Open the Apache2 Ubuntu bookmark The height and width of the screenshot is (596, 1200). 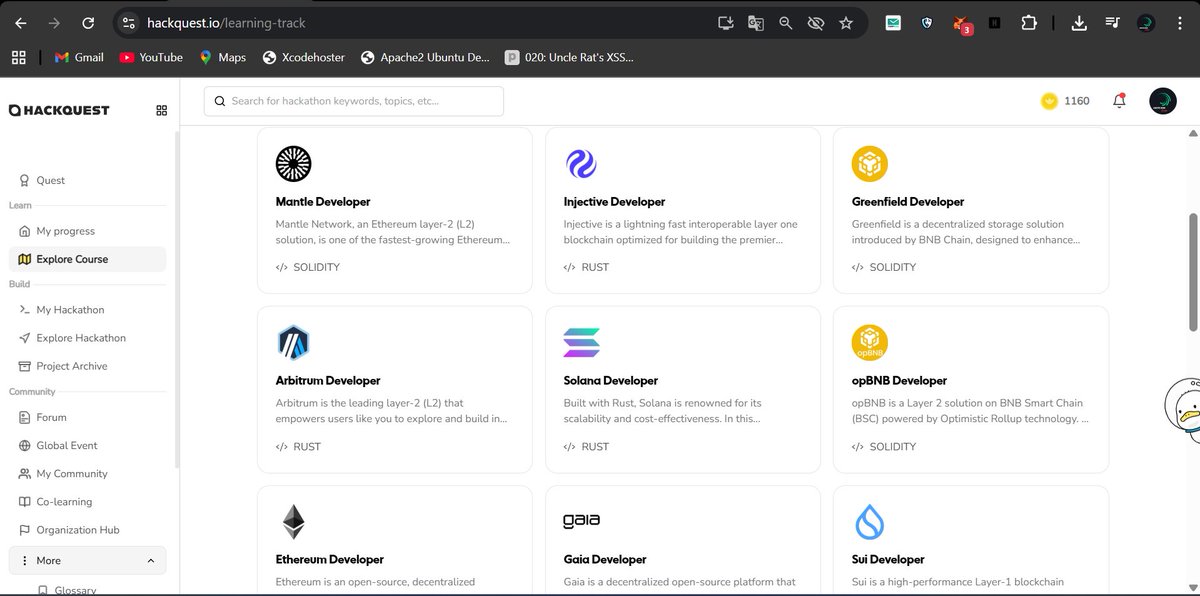(425, 57)
